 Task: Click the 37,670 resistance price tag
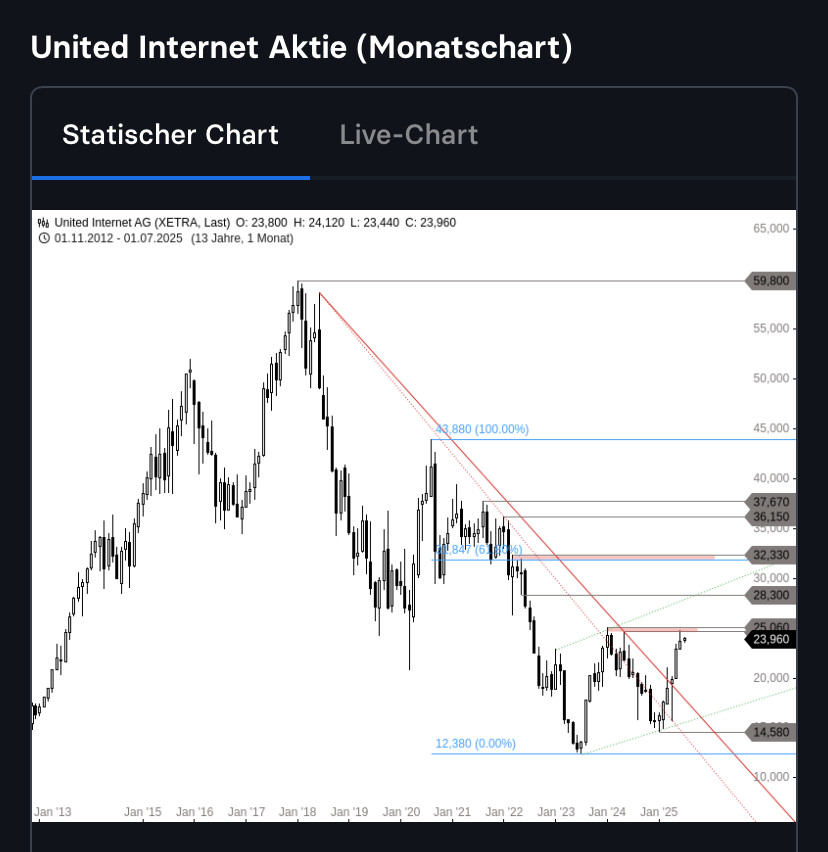click(770, 502)
